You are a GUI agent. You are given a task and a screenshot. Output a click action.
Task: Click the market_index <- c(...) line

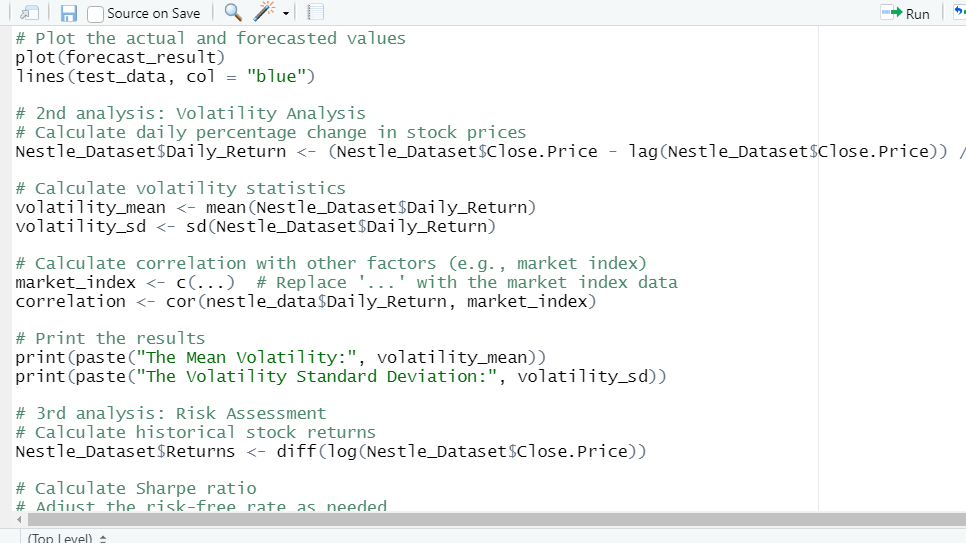[x=346, y=283]
